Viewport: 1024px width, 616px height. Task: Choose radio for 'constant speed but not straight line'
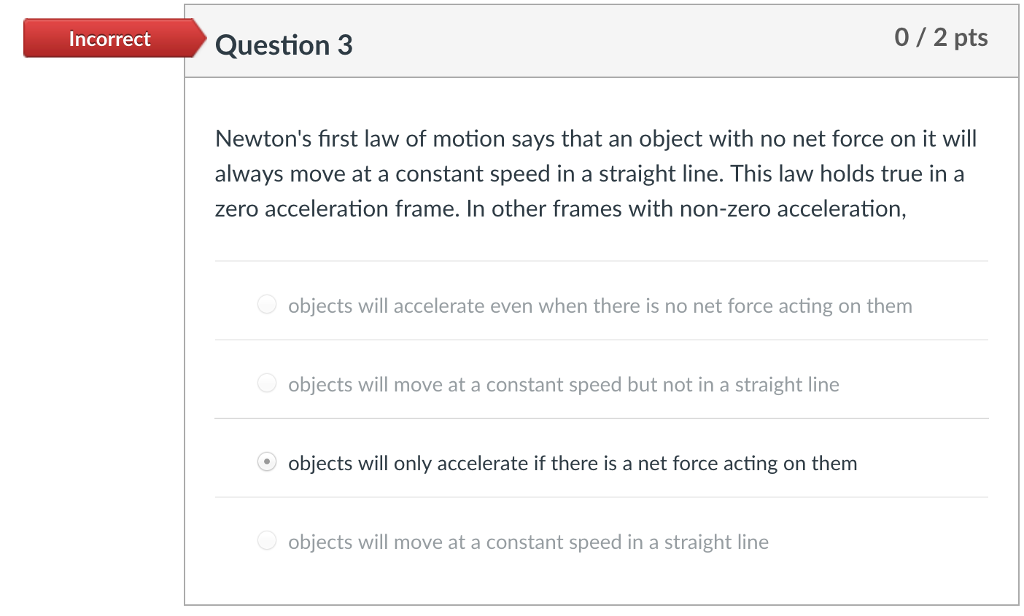point(267,383)
